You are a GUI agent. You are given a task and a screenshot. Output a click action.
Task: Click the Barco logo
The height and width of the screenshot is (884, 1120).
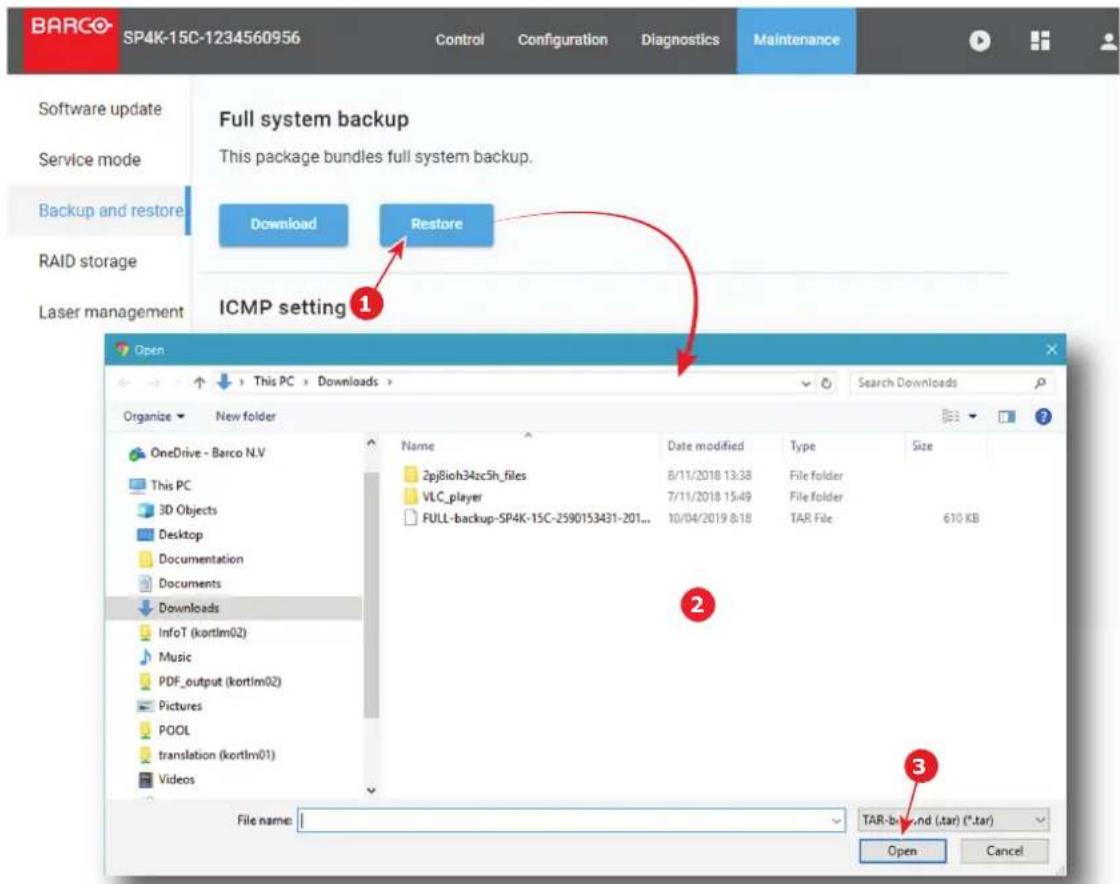[x=70, y=39]
